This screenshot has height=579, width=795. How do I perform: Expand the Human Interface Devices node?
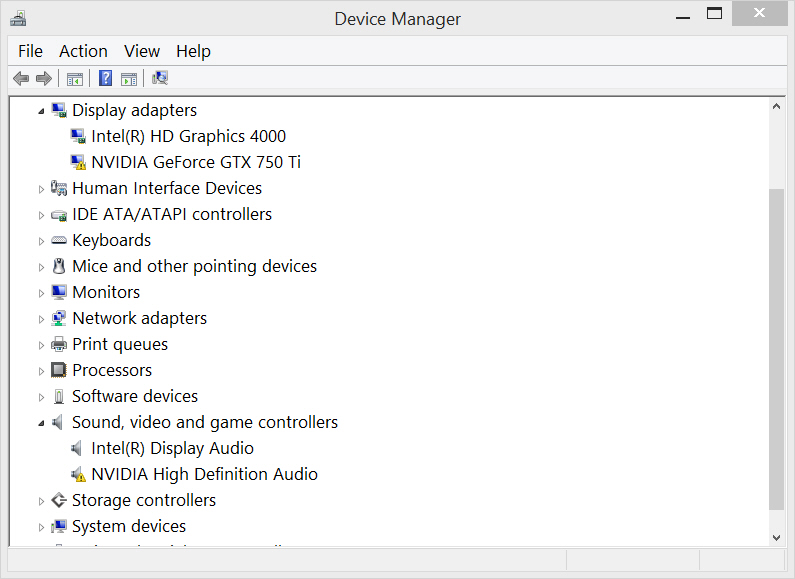click(x=41, y=189)
